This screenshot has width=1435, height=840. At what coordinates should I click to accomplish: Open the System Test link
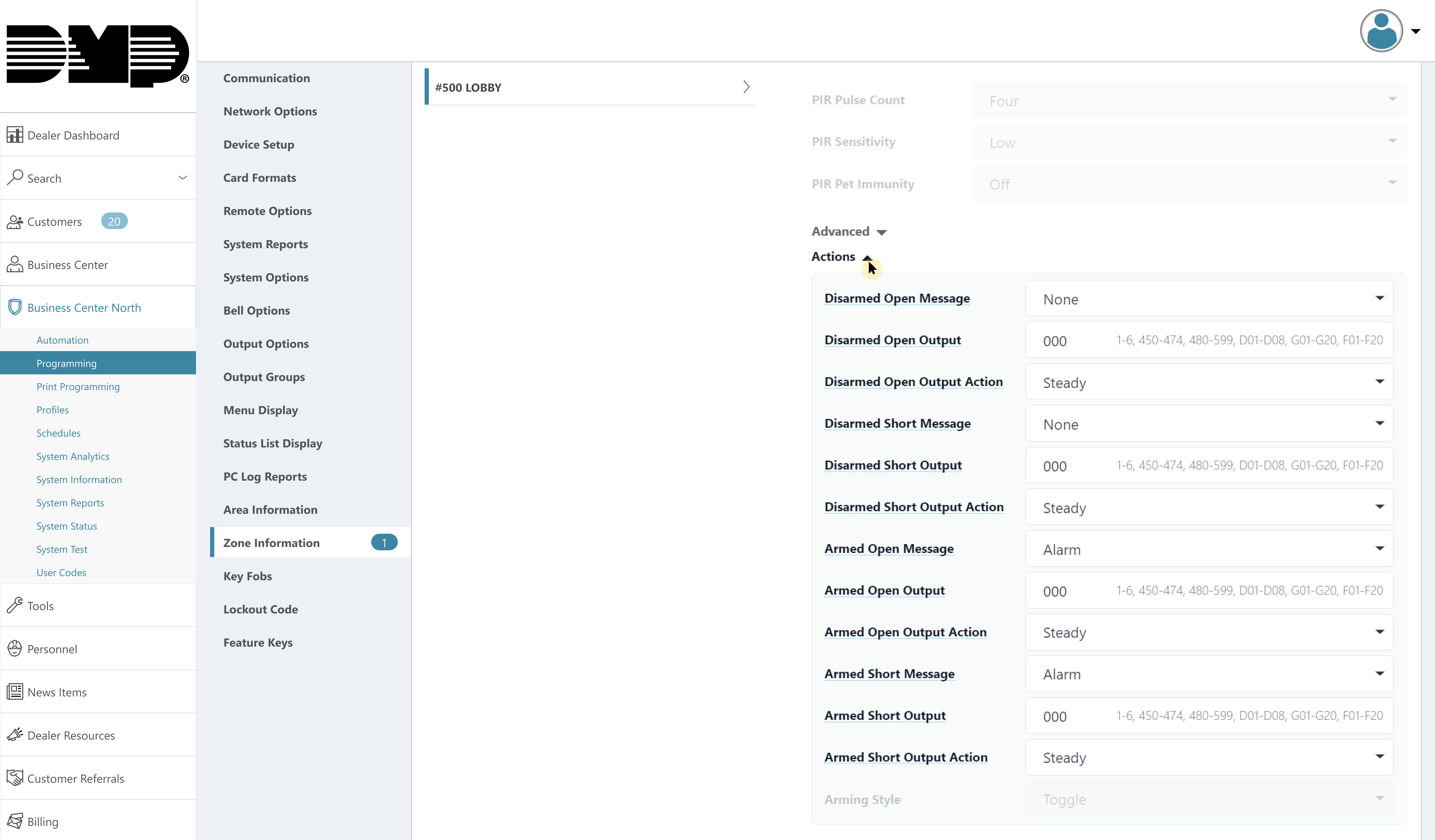coord(62,549)
